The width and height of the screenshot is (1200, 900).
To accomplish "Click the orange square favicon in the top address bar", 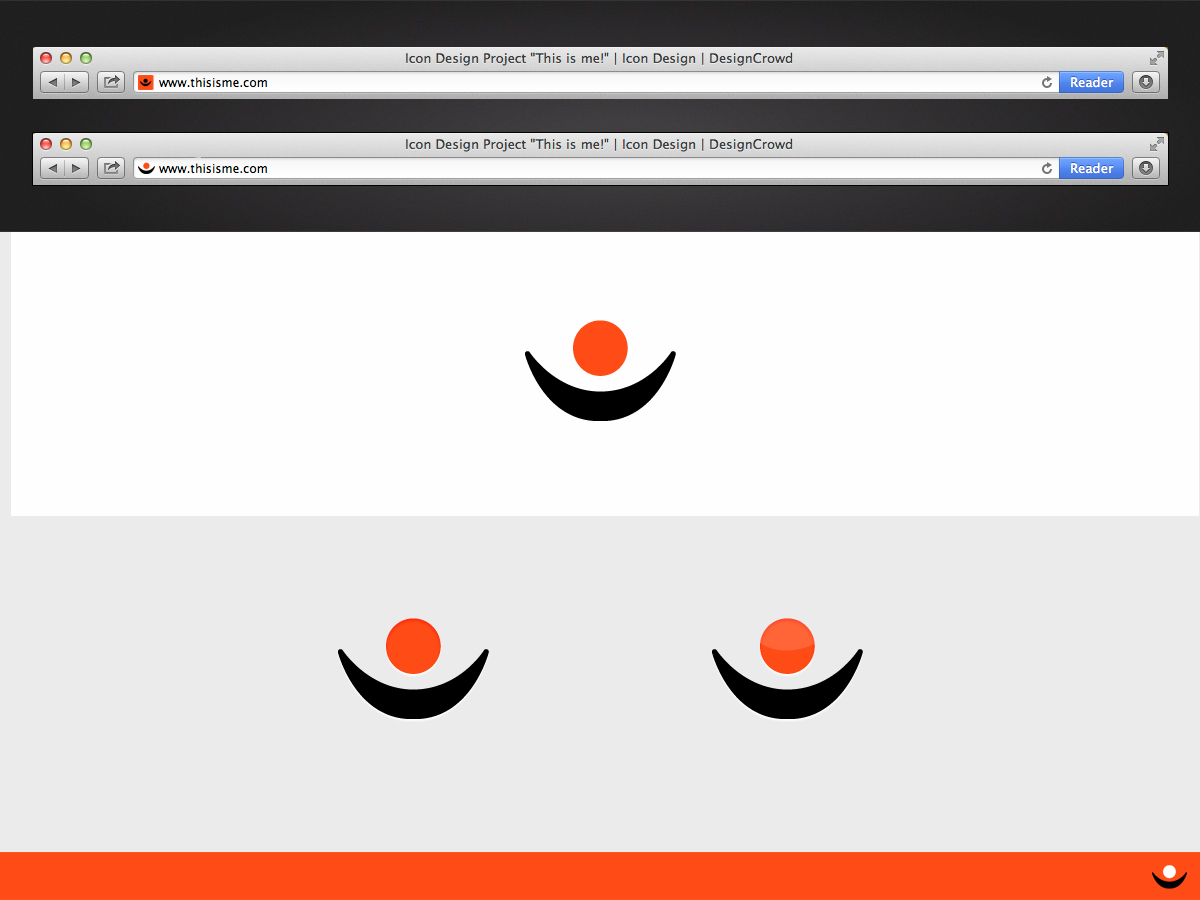I will click(146, 82).
